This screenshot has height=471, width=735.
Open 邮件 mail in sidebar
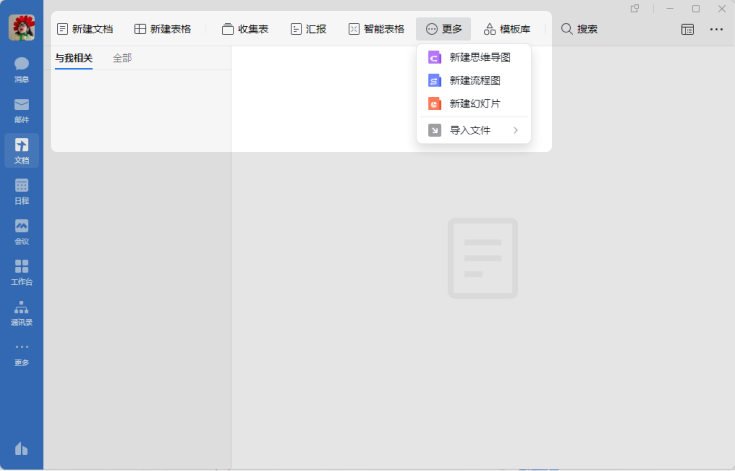(x=22, y=110)
